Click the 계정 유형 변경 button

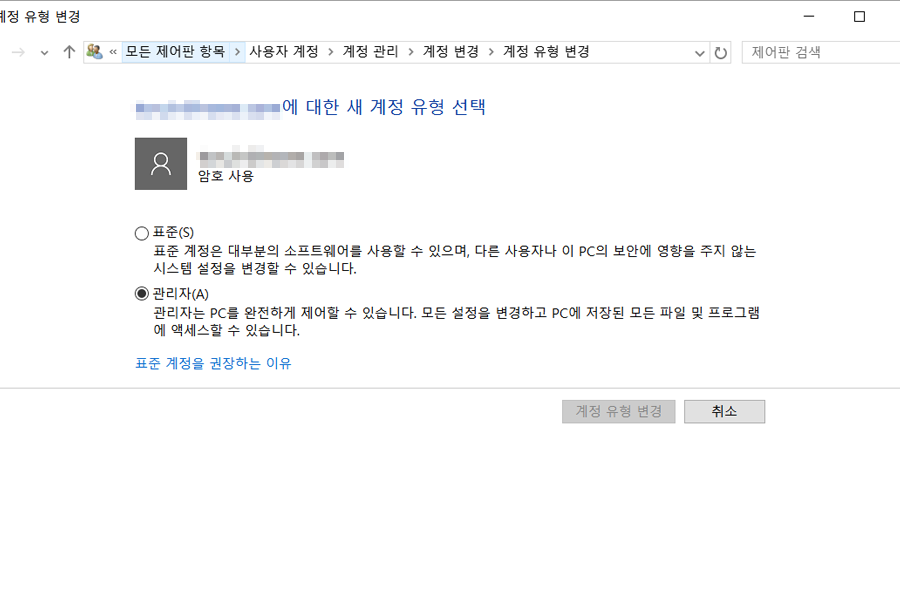(619, 411)
